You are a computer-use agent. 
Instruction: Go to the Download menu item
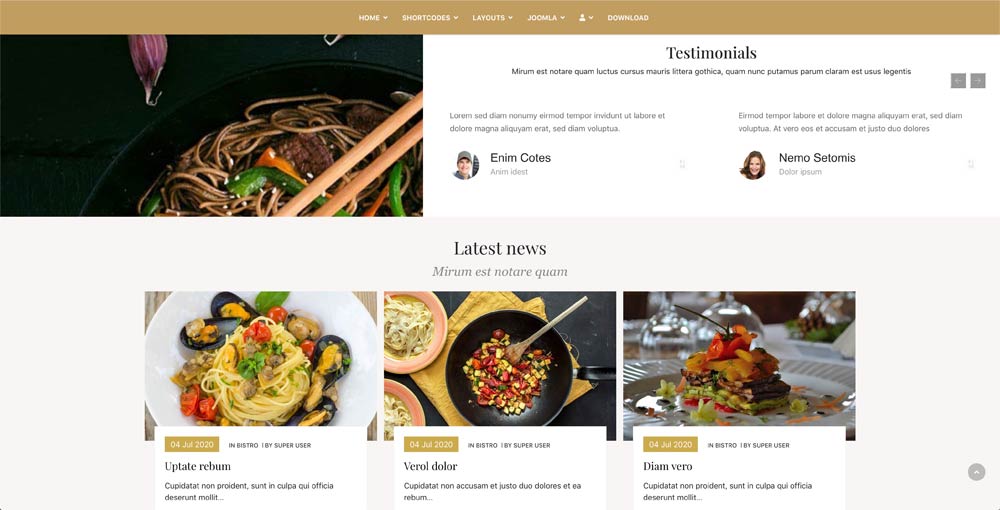(628, 18)
